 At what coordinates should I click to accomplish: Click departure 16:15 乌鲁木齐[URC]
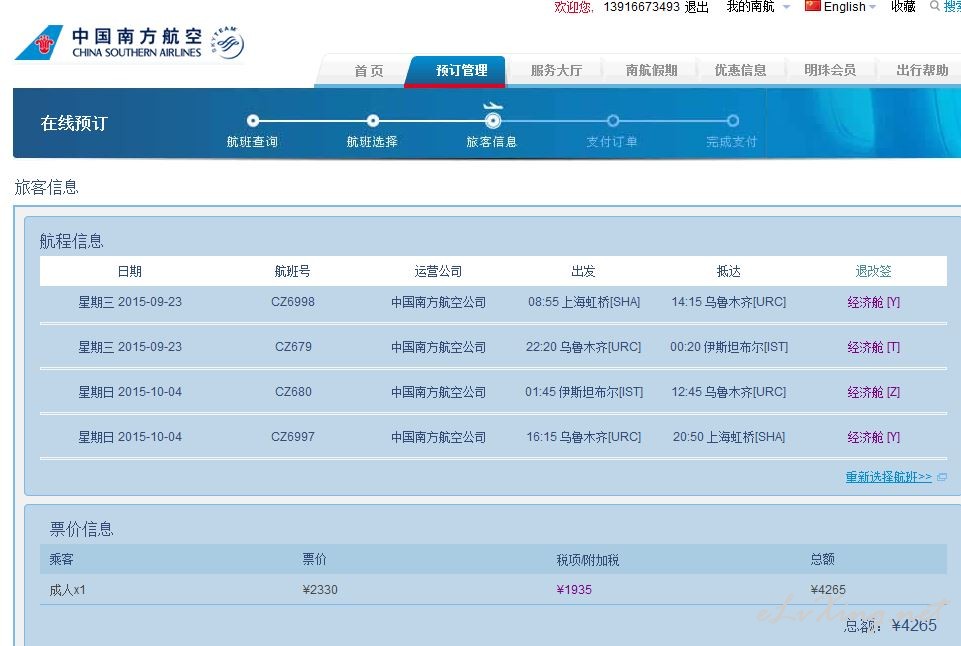pyautogui.click(x=583, y=438)
